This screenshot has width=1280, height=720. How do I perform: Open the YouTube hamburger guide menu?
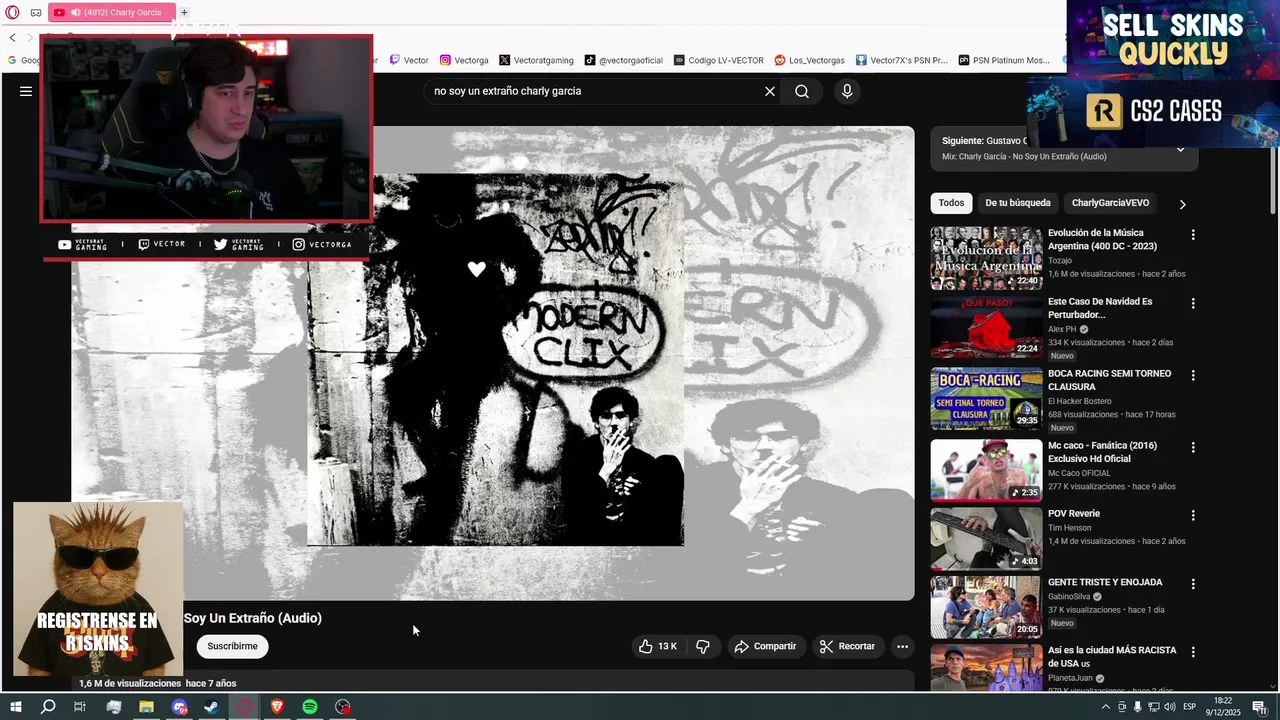coord(26,91)
